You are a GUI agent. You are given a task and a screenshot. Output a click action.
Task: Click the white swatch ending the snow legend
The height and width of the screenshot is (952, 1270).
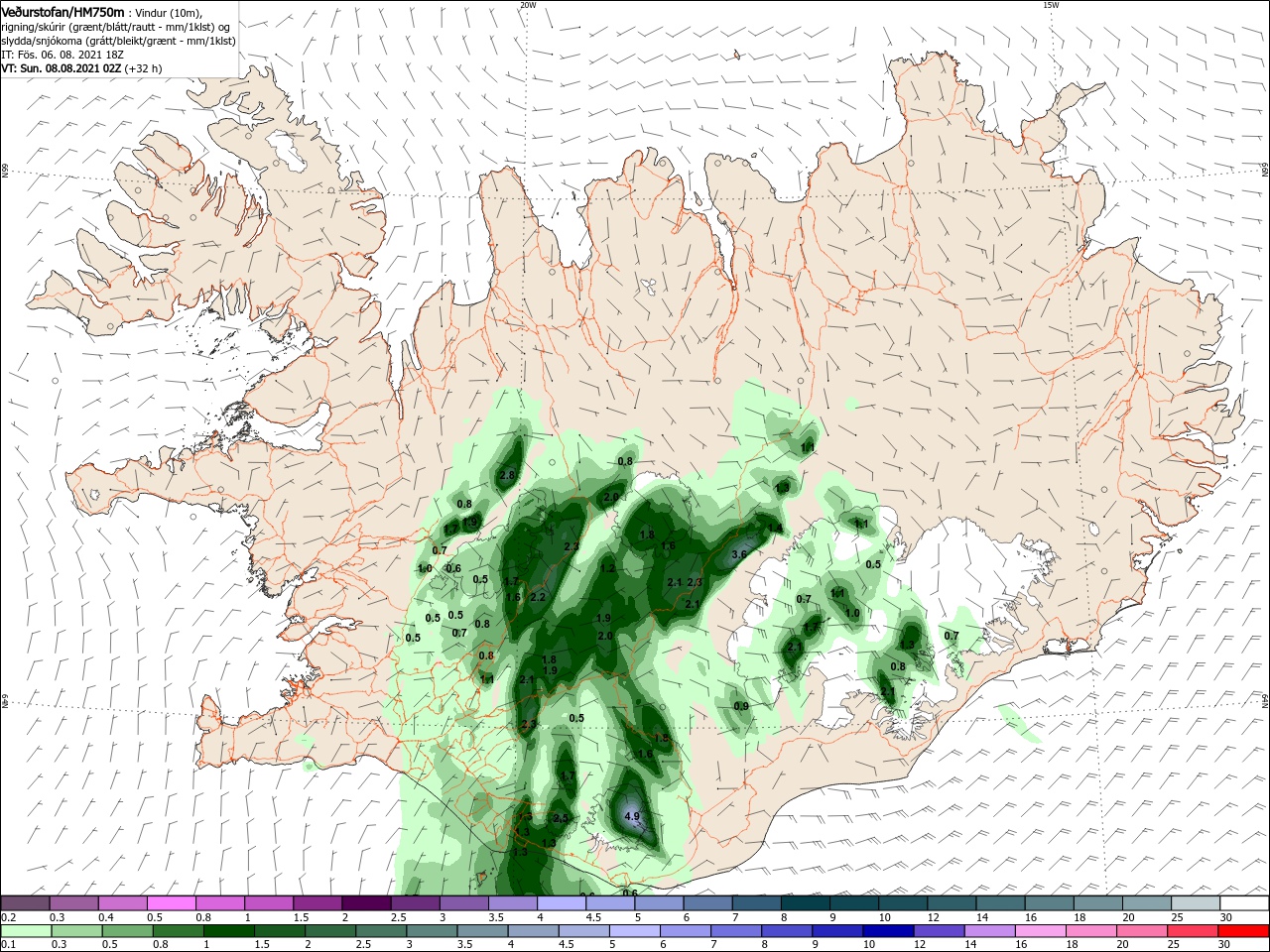pyautogui.click(x=1244, y=903)
